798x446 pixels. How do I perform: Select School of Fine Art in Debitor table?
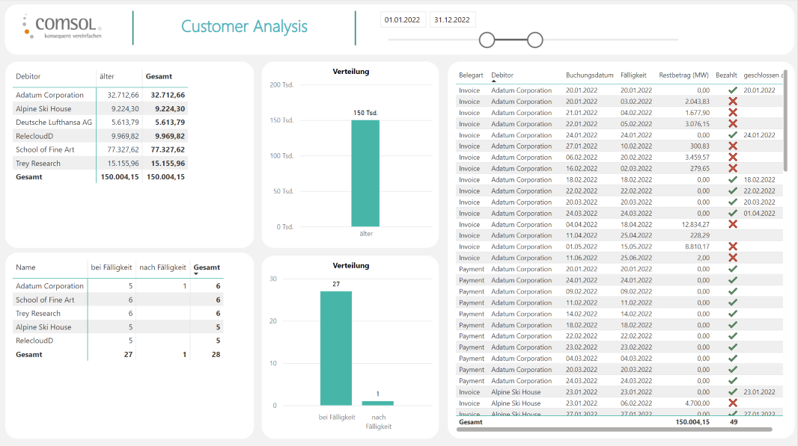point(45,150)
